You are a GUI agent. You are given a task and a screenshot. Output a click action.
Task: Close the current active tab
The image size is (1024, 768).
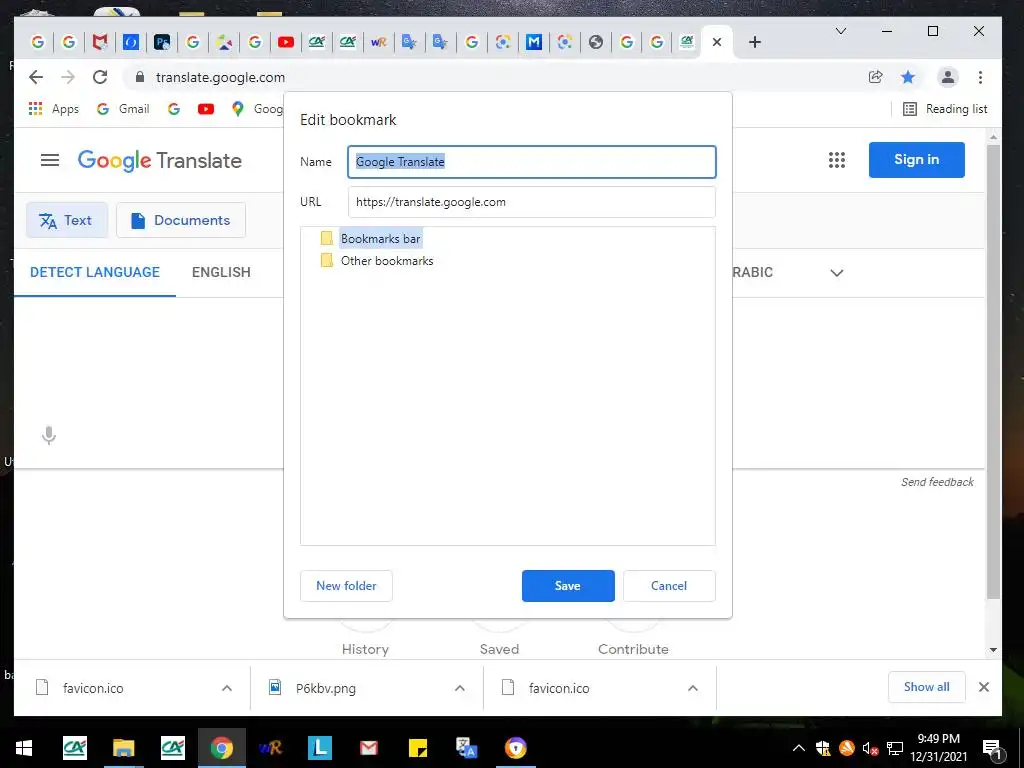point(717,42)
